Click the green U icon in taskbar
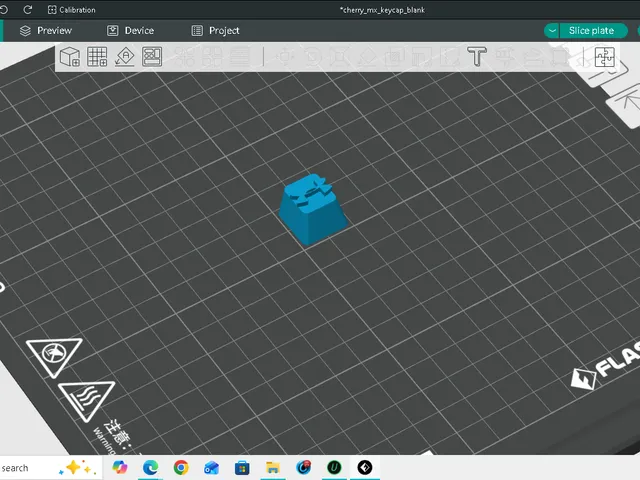Image resolution: width=640 pixels, height=480 pixels. coord(334,467)
